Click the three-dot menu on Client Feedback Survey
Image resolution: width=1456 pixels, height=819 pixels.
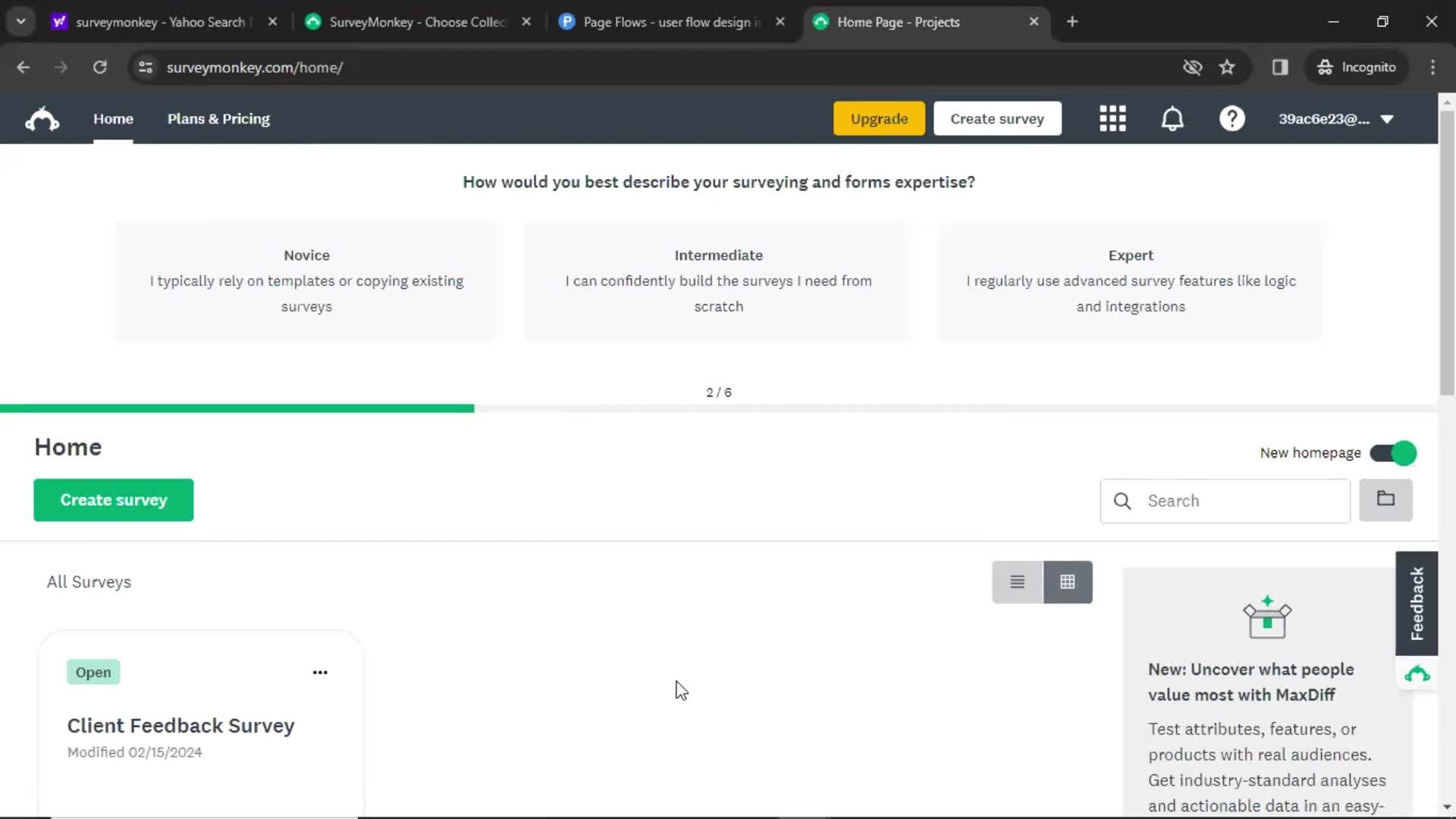coord(320,672)
